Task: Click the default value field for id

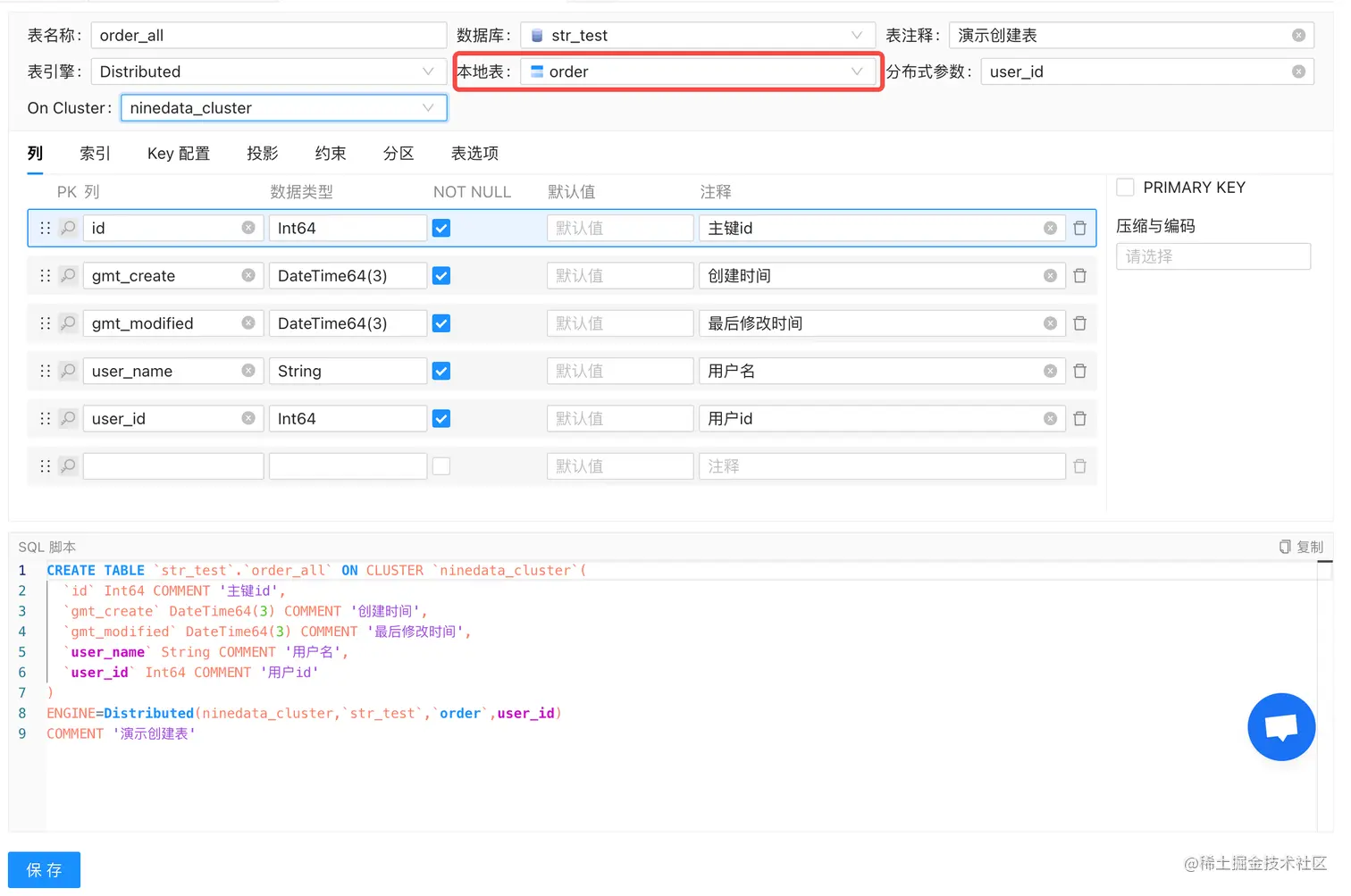Action: coord(620,228)
